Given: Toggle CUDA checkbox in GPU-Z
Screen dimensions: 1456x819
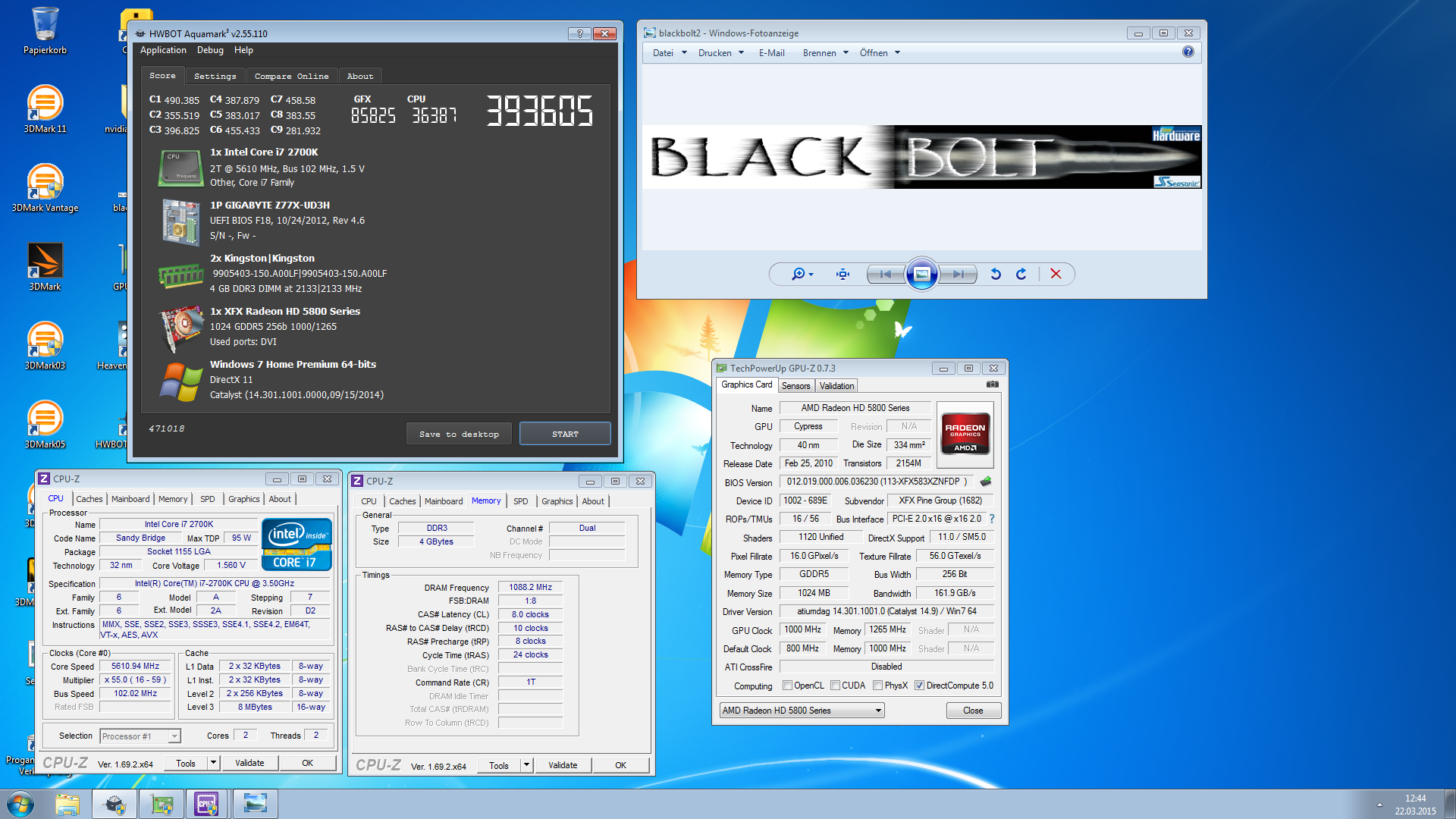Looking at the screenshot, I should (x=835, y=686).
